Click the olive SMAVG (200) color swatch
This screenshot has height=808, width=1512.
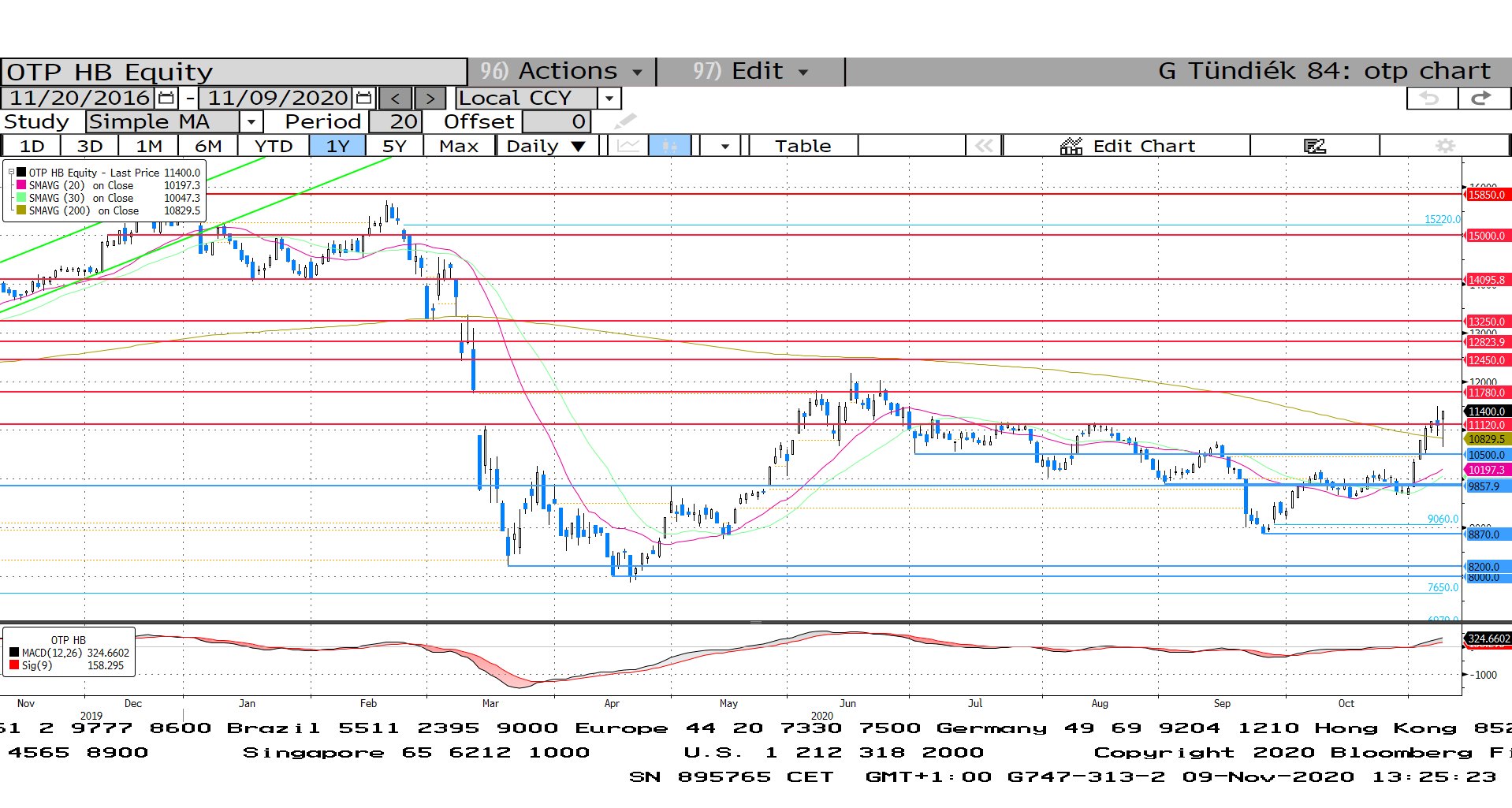click(x=21, y=210)
